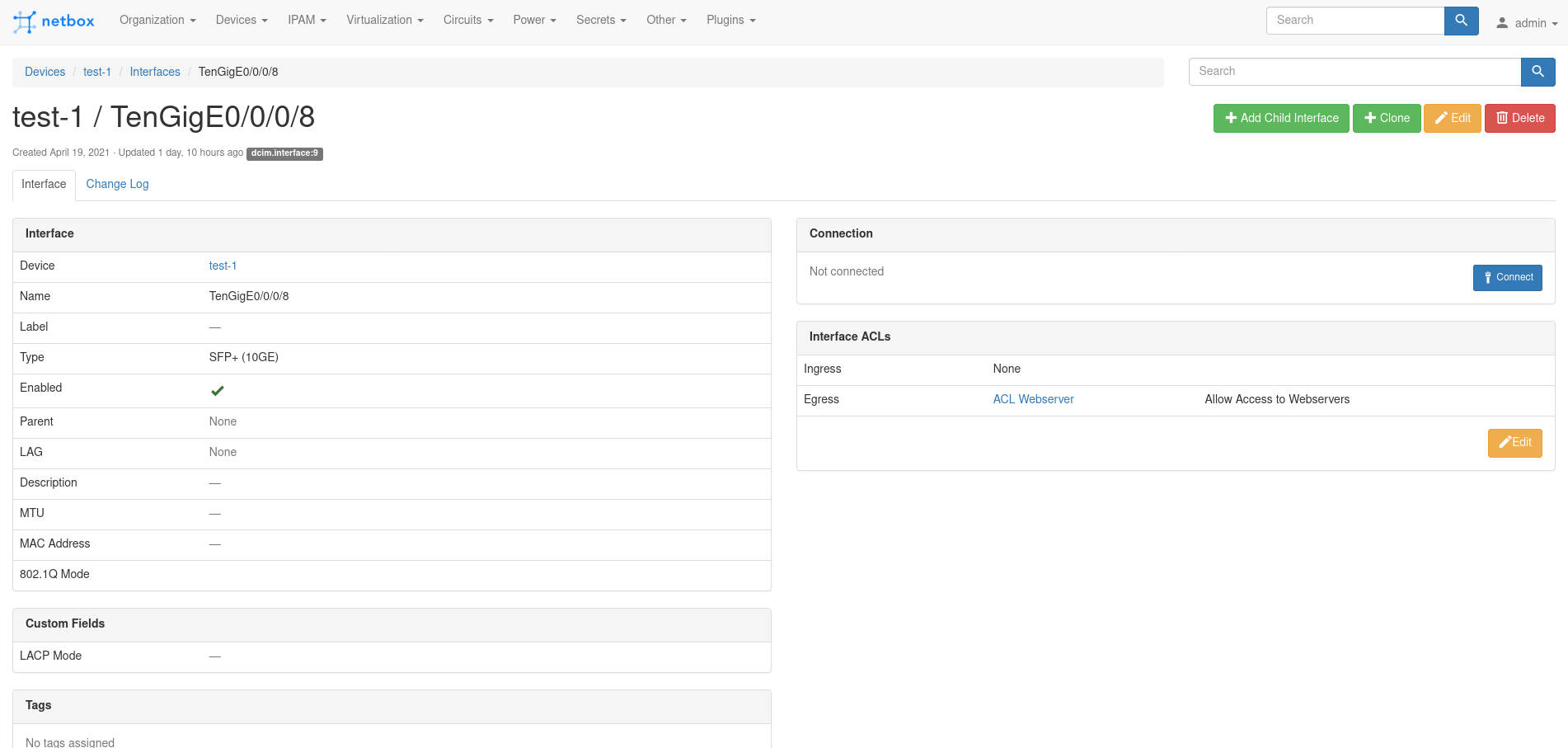The image size is (1568, 748).
Task: Click the top navbar search magnifier button
Action: (x=1461, y=21)
